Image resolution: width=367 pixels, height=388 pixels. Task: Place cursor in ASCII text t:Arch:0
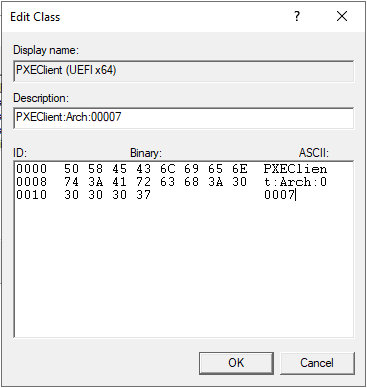click(295, 182)
